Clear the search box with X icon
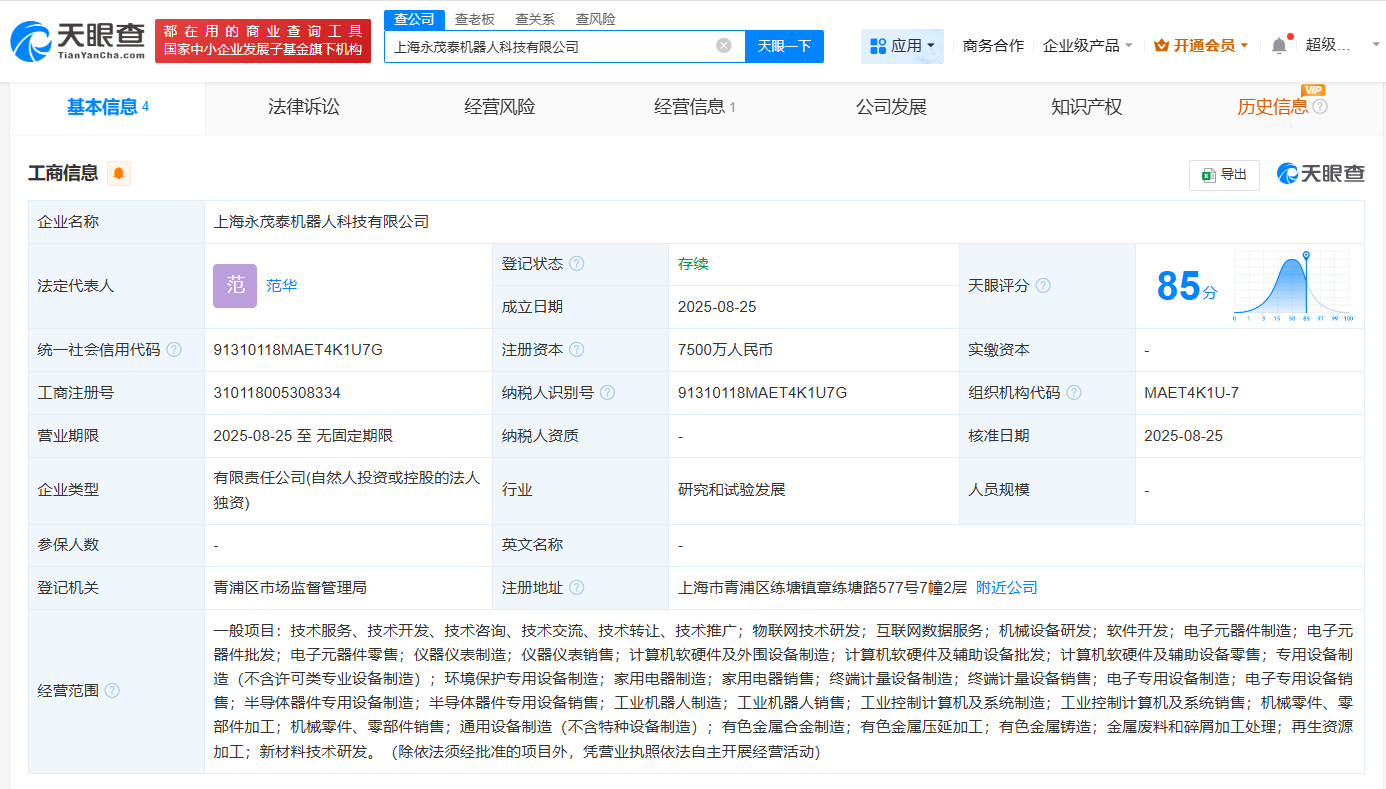This screenshot has height=789, width=1386. (x=724, y=46)
